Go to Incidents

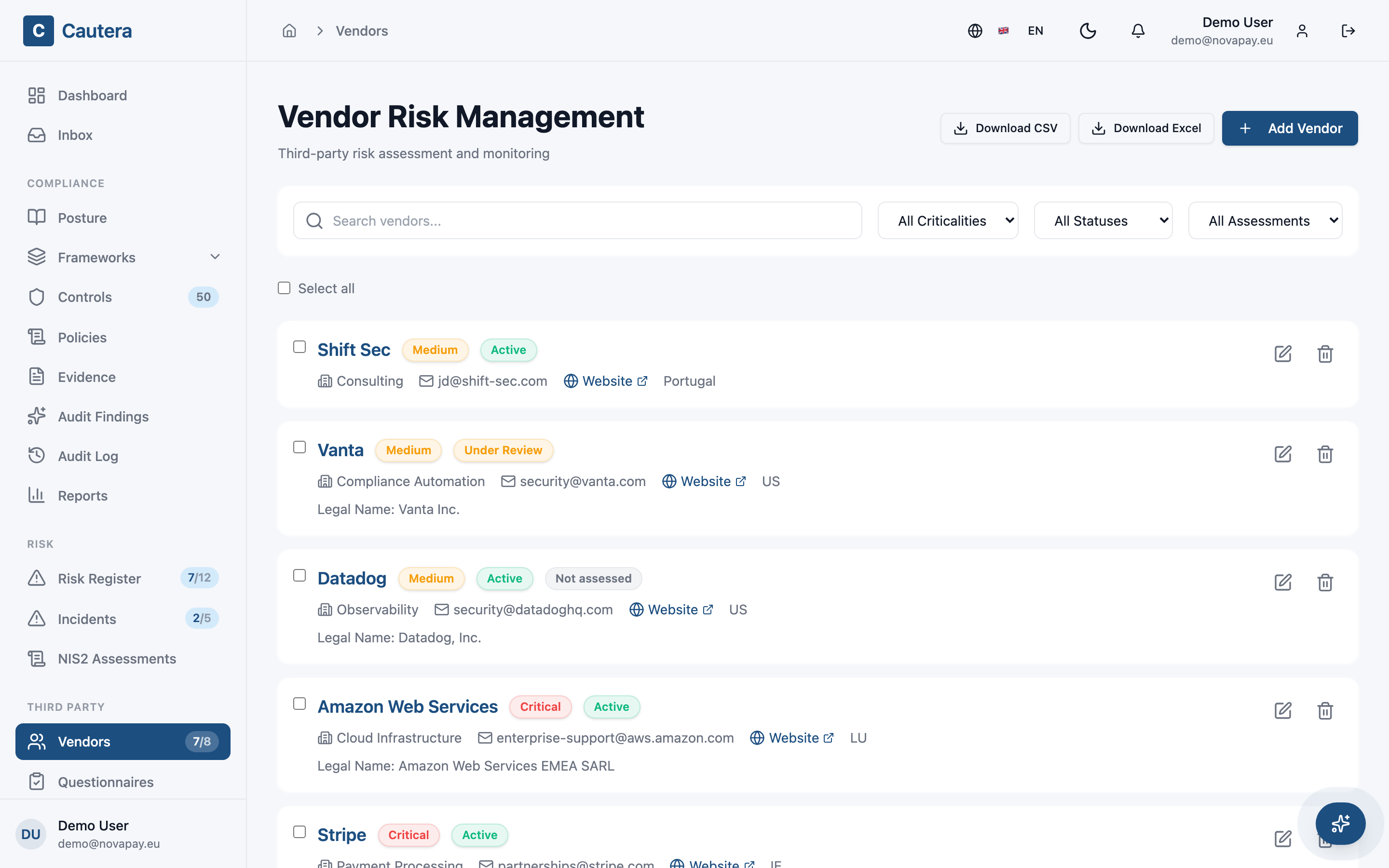click(123, 618)
